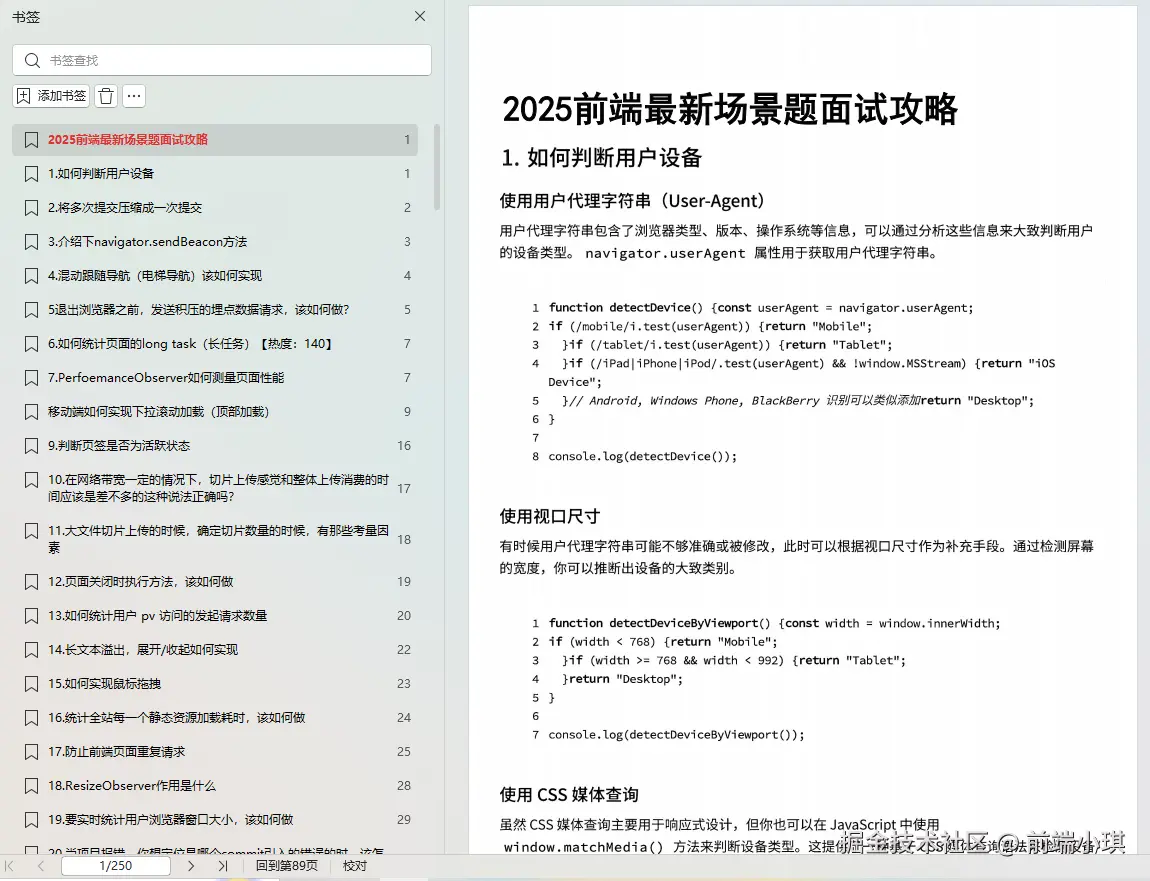Click the bookmarks list scrollbar
The height and width of the screenshot is (881, 1150).
click(x=437, y=167)
